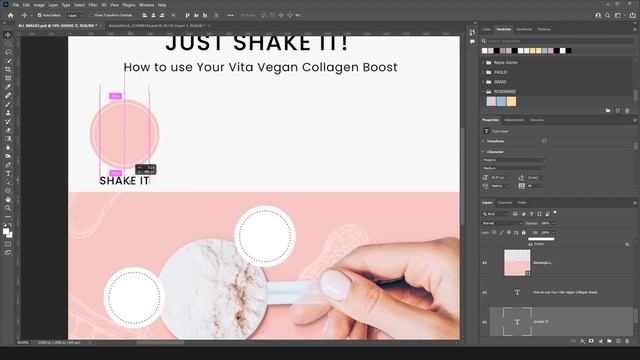Screen dimensions: 640x360
Task: Delete swatch using trash icon in Swatches panel
Action: pos(627,111)
